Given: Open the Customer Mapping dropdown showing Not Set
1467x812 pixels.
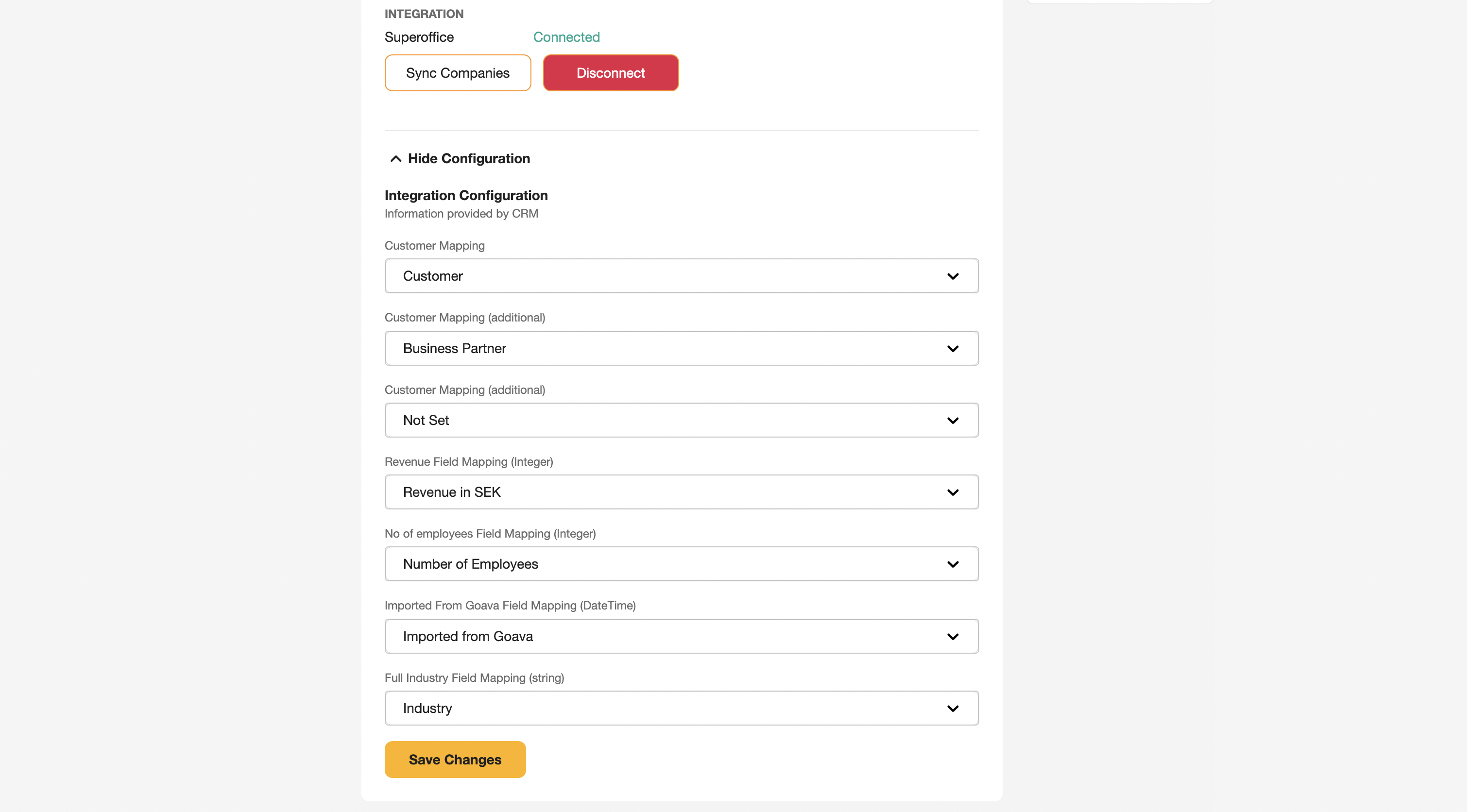Looking at the screenshot, I should point(682,420).
